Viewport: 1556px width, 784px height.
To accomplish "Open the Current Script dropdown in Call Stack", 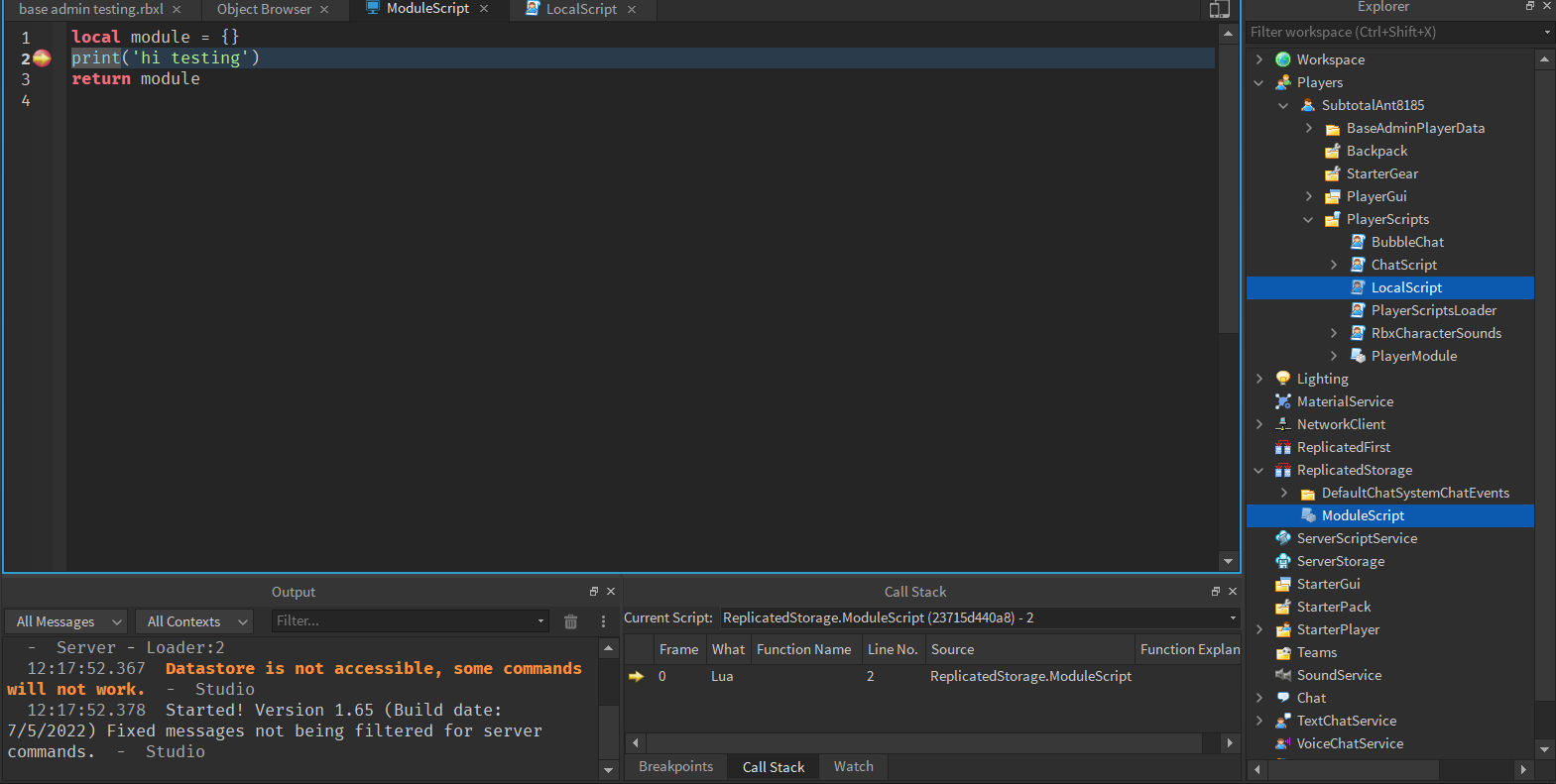I will [980, 617].
